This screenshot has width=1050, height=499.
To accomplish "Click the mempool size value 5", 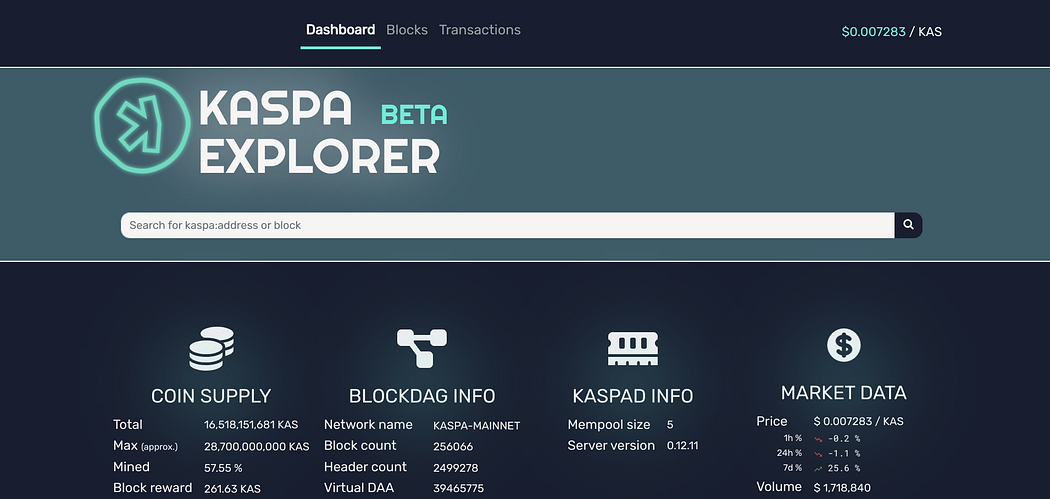I will pyautogui.click(x=670, y=425).
